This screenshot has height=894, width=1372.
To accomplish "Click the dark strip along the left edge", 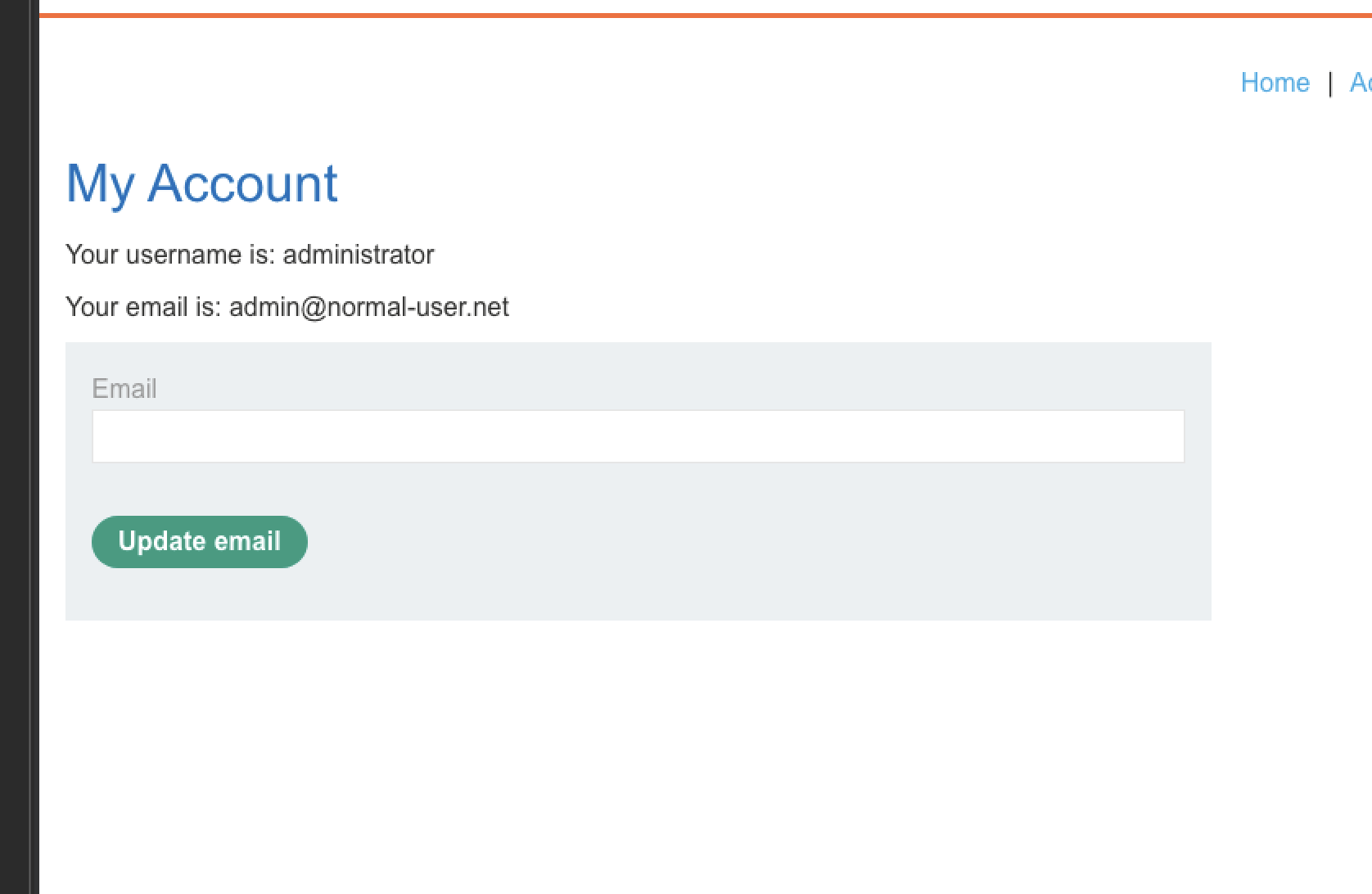I will point(18,447).
